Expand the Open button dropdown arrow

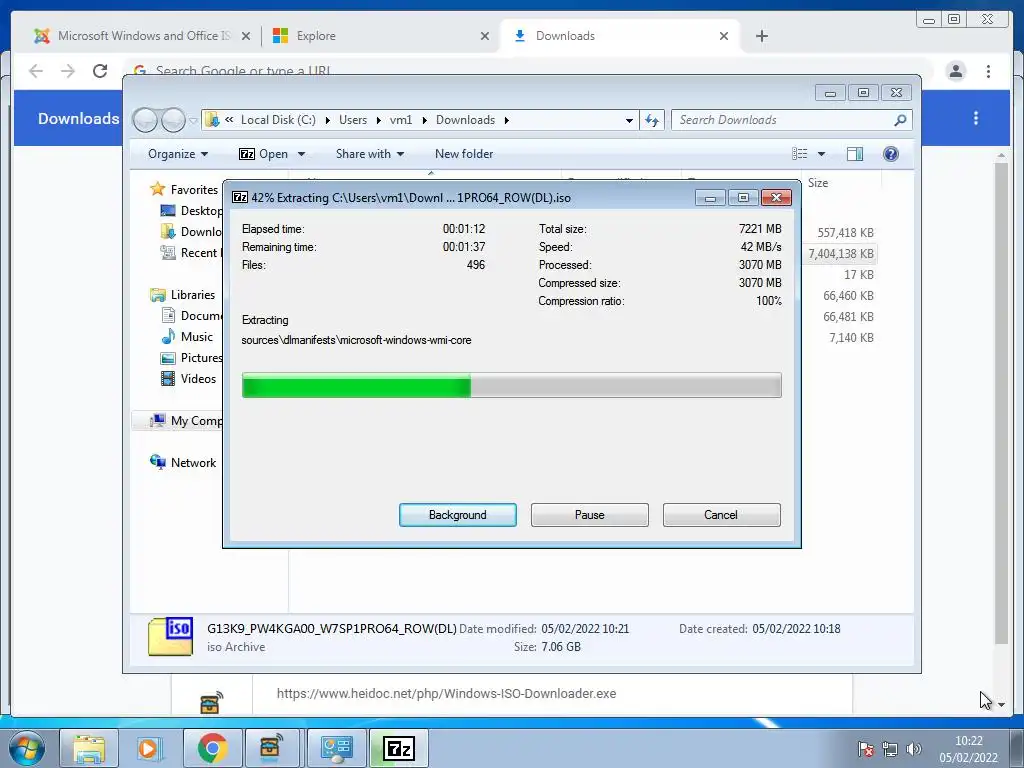pyautogui.click(x=301, y=154)
